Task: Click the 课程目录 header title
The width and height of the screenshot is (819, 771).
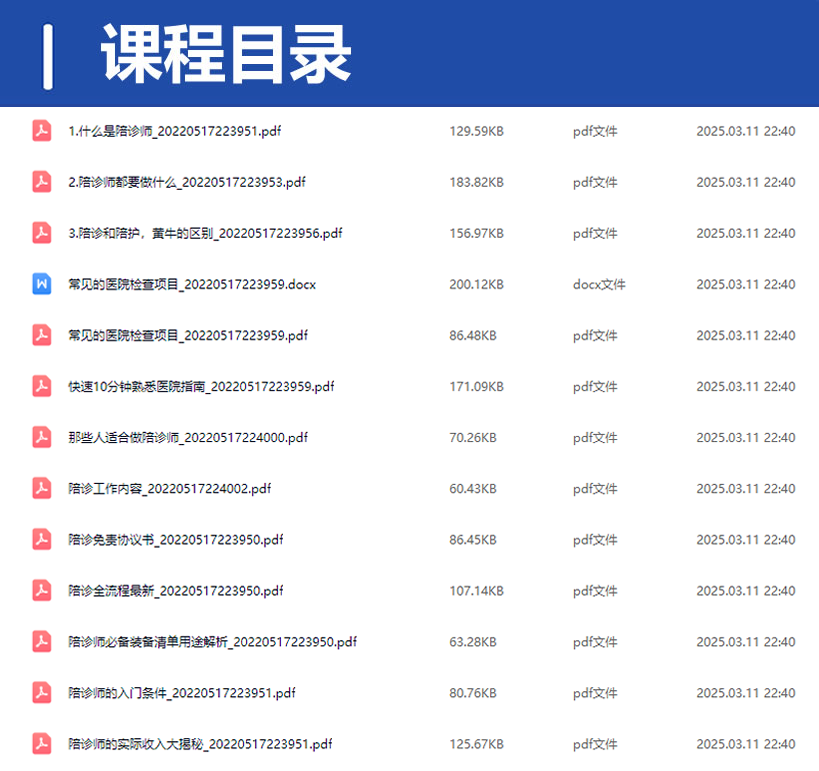Action: (226, 54)
